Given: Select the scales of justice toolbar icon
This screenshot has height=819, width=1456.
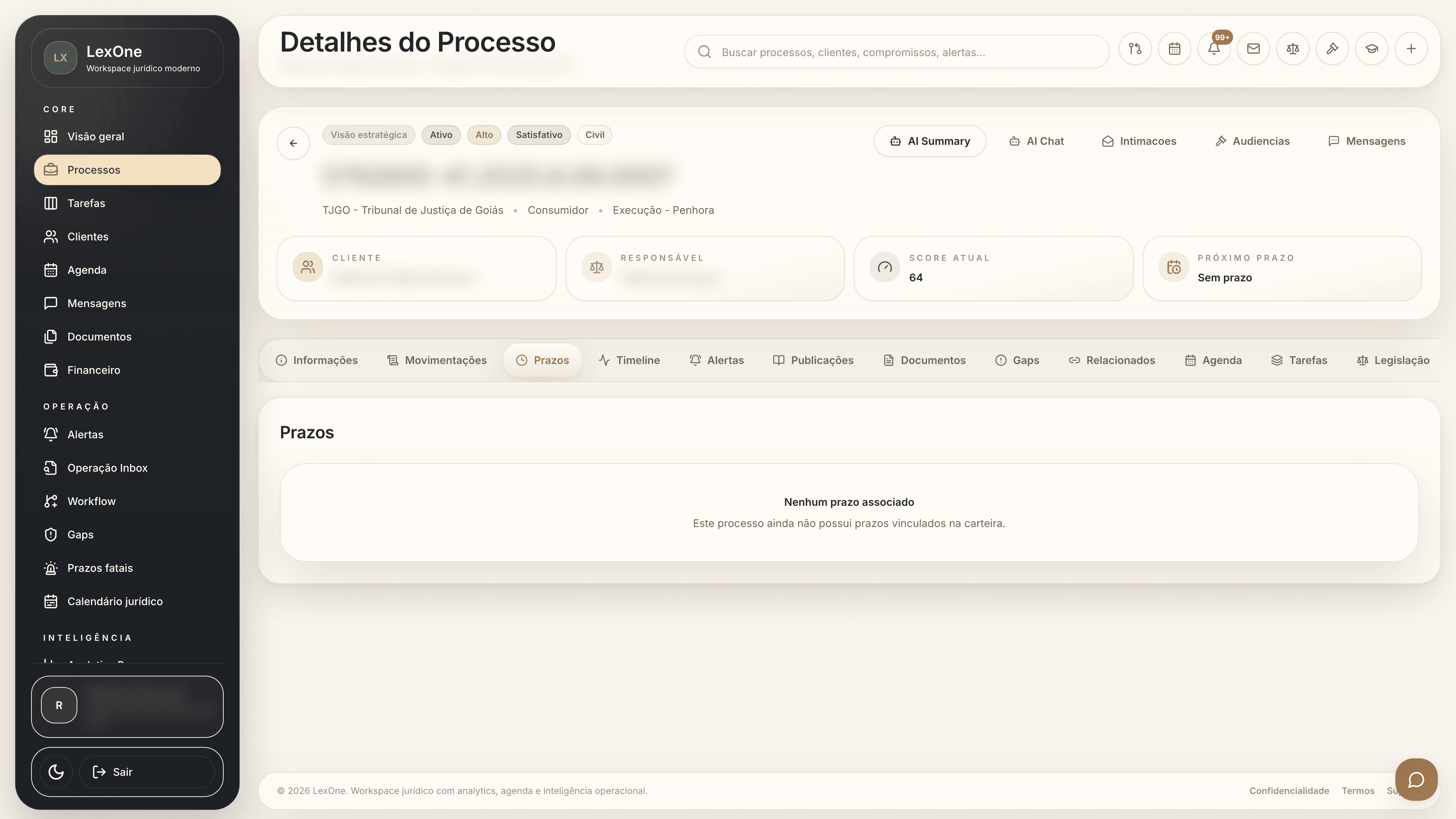Looking at the screenshot, I should tap(1293, 49).
